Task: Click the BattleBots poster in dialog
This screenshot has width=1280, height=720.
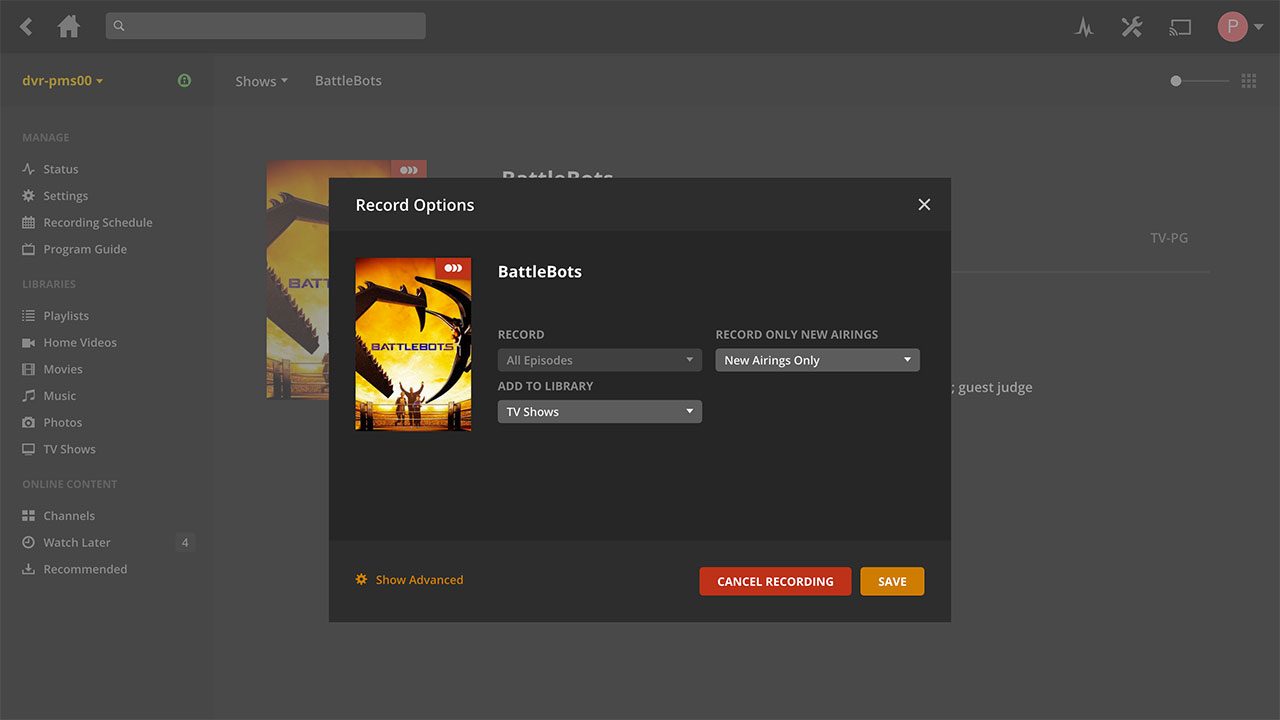Action: click(413, 344)
